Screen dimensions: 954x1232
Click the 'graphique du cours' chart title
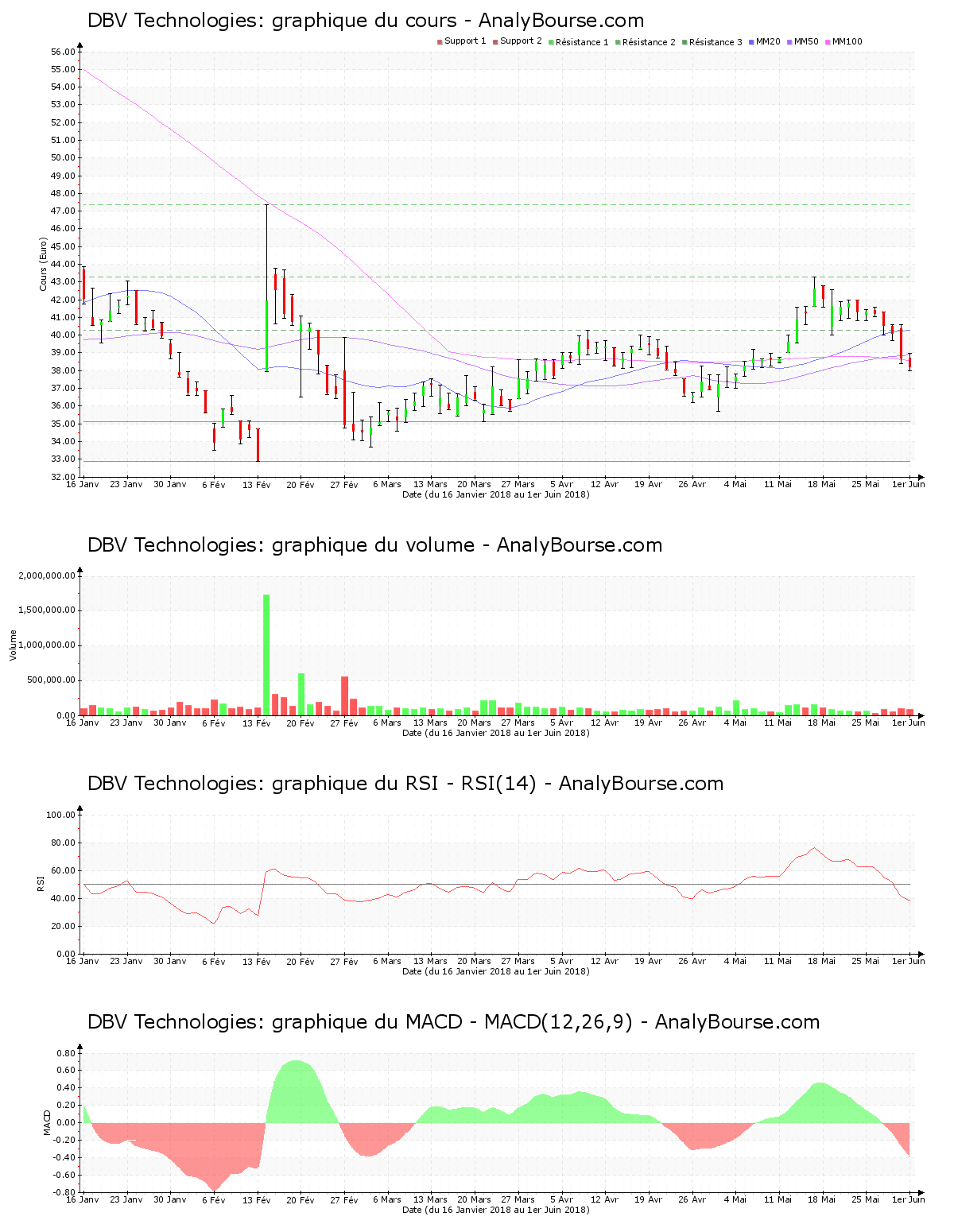click(366, 21)
